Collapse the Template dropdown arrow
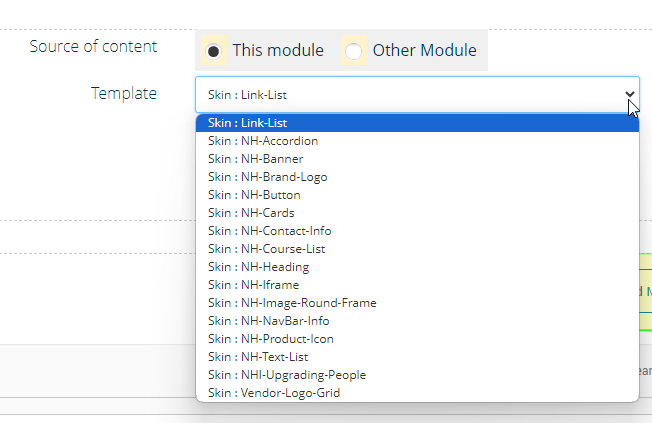The width and height of the screenshot is (652, 423). (630, 95)
